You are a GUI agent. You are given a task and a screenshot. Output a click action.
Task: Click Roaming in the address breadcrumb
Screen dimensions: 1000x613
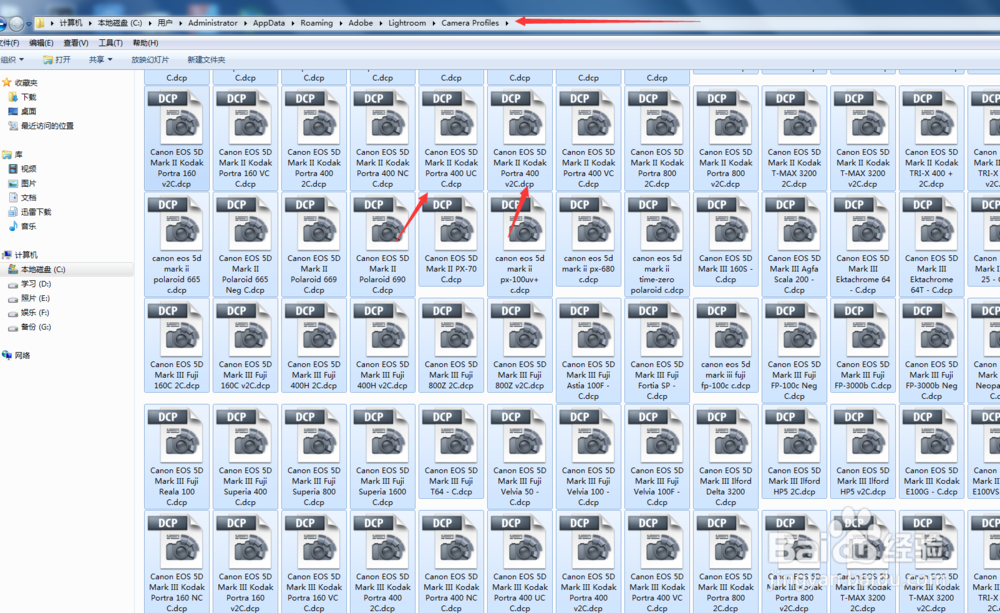click(316, 23)
